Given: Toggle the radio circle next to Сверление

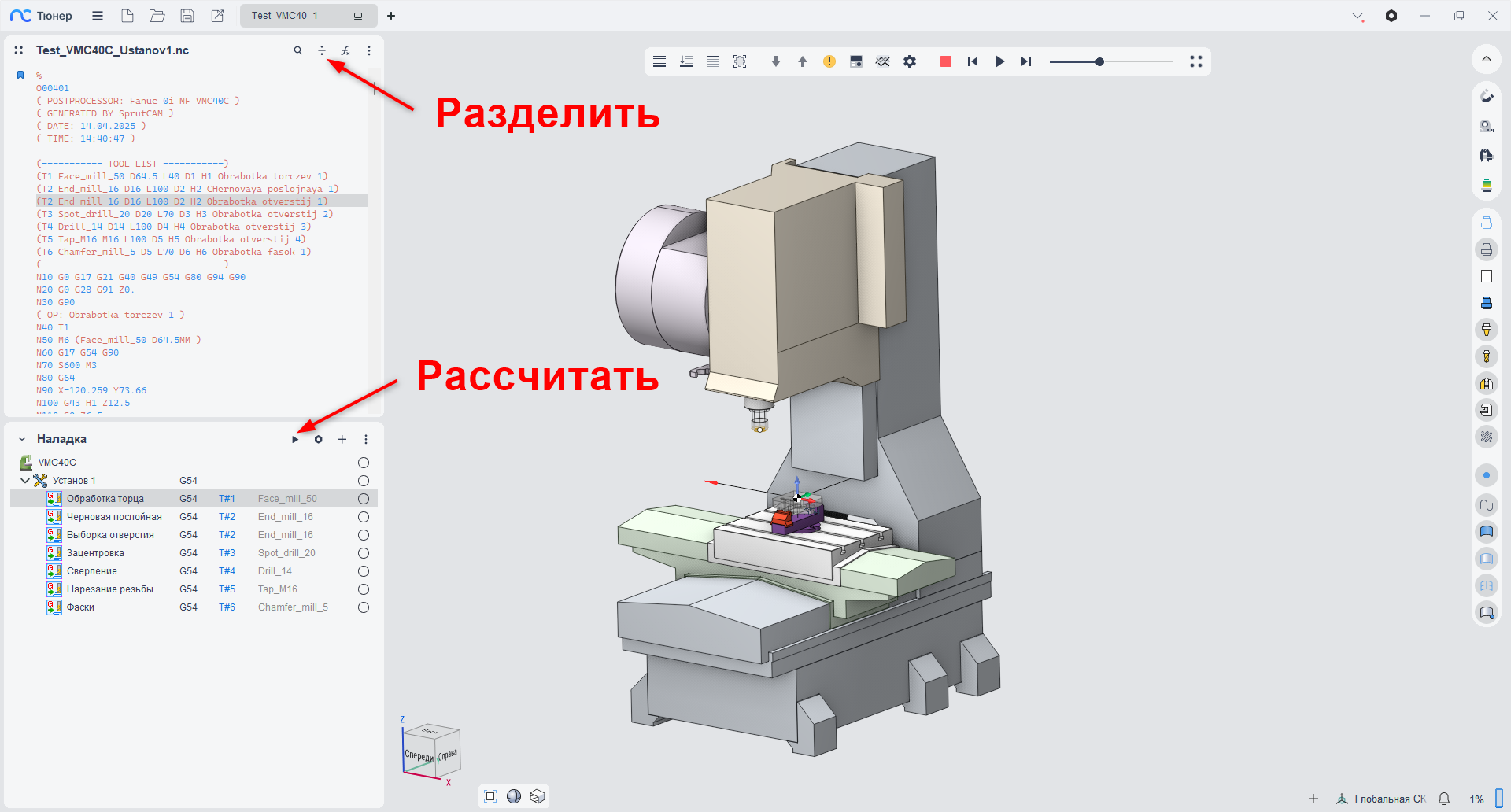Looking at the screenshot, I should click(x=364, y=571).
